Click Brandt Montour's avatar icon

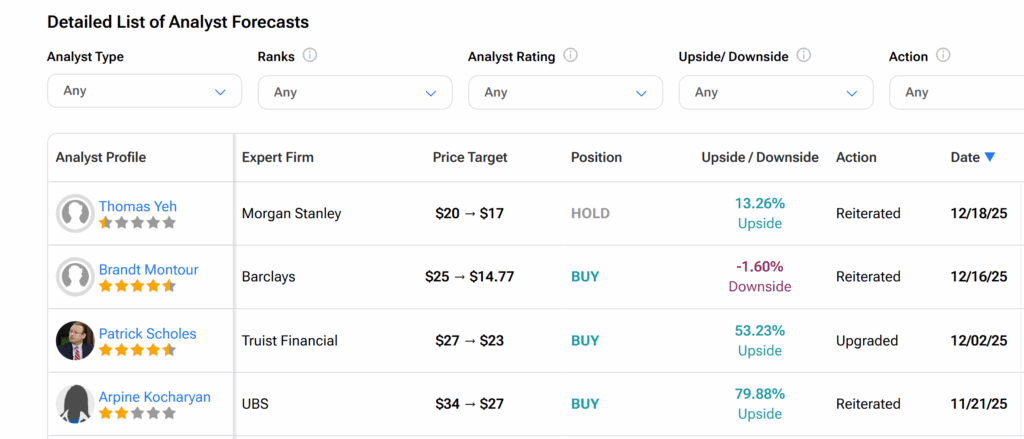click(x=75, y=277)
